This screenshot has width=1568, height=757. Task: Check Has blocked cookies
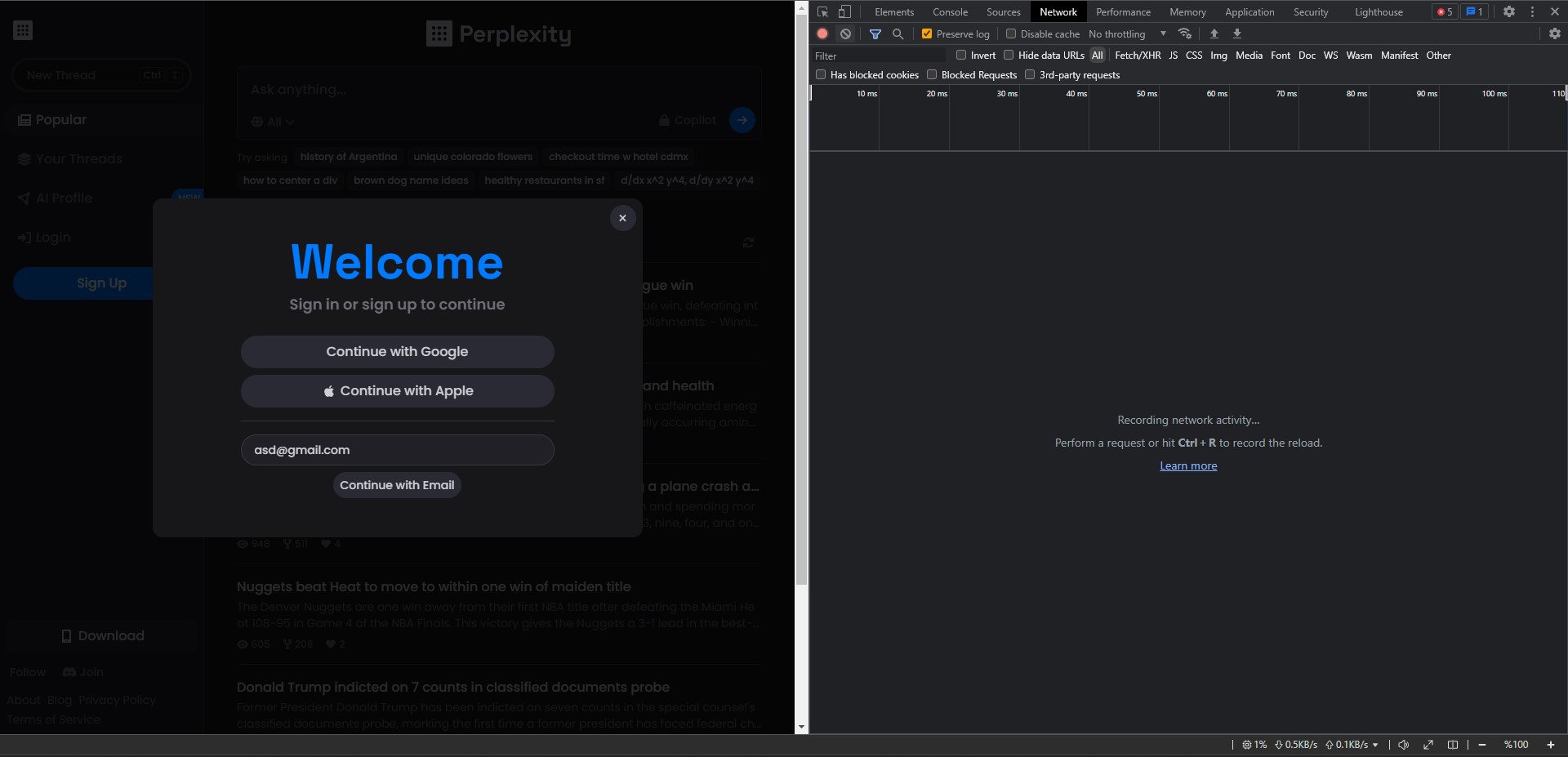click(x=821, y=74)
